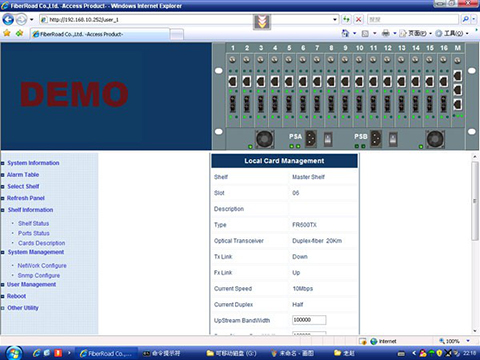The width and height of the screenshot is (480, 360).
Task: Click the page vertical scrollbar thumb
Action: coord(475,201)
